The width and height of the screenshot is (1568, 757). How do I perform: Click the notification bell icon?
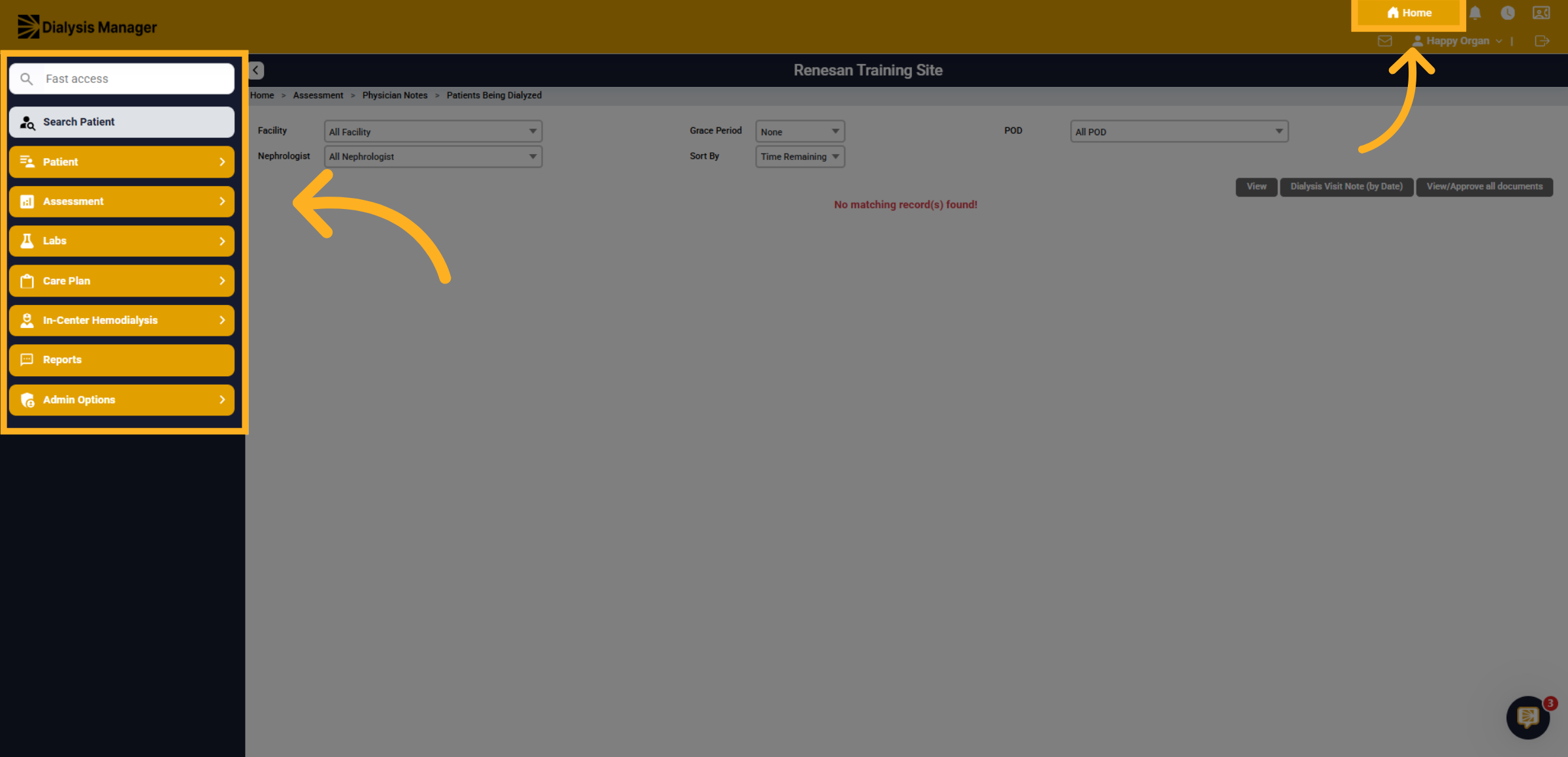click(x=1475, y=13)
